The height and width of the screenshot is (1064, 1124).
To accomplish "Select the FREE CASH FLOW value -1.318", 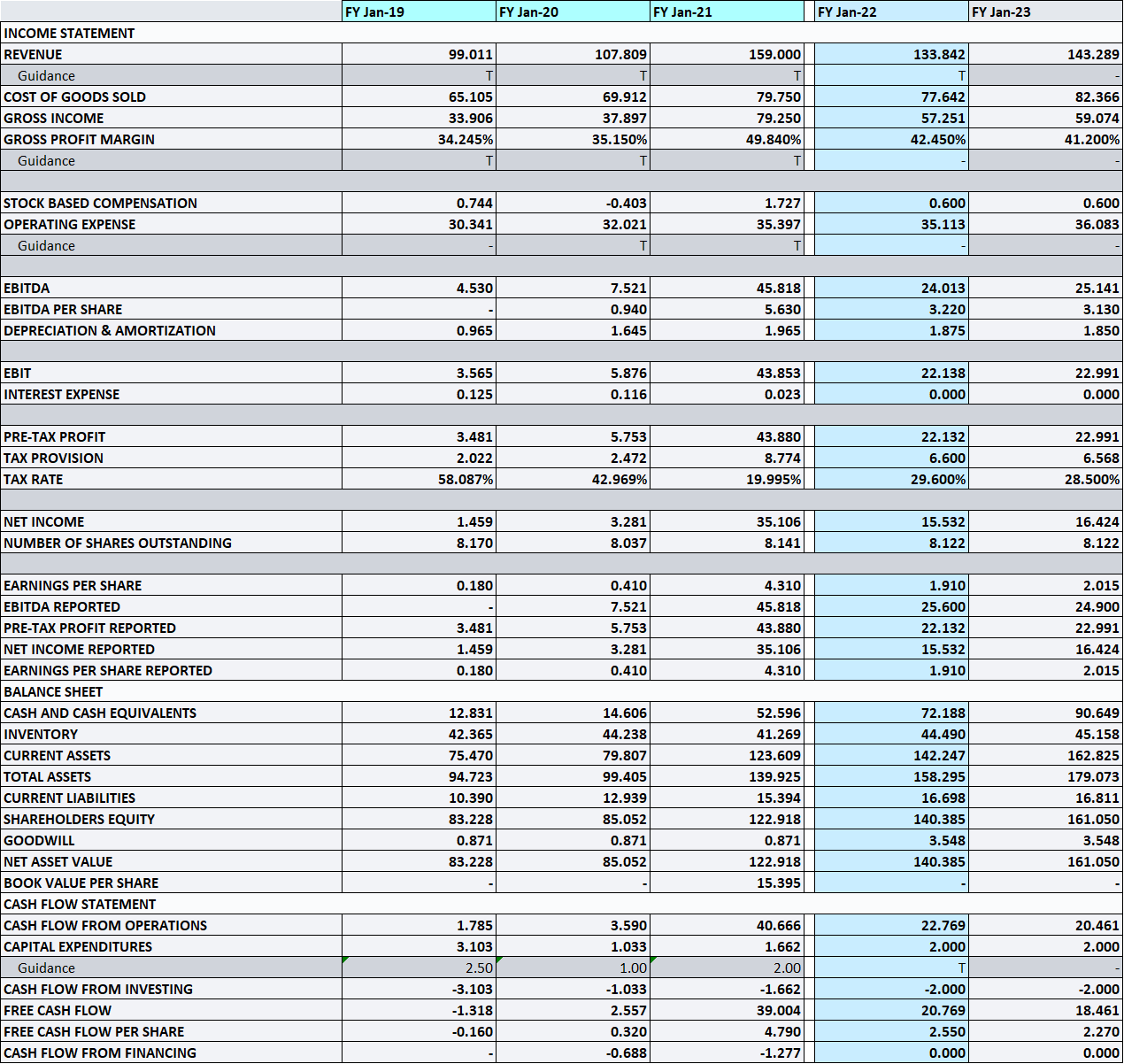I will pos(419,1010).
